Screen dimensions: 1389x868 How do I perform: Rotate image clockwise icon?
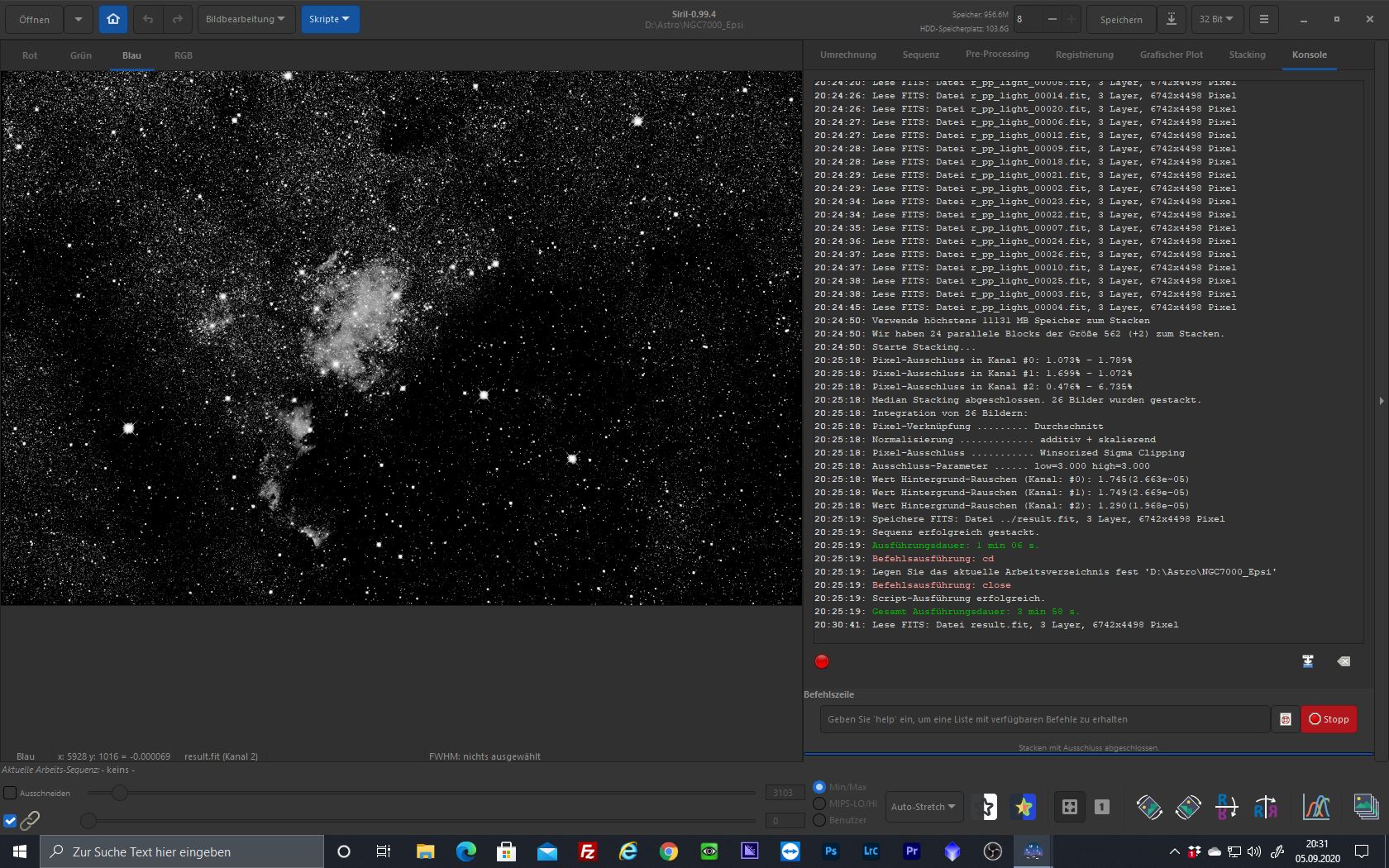(x=1188, y=807)
